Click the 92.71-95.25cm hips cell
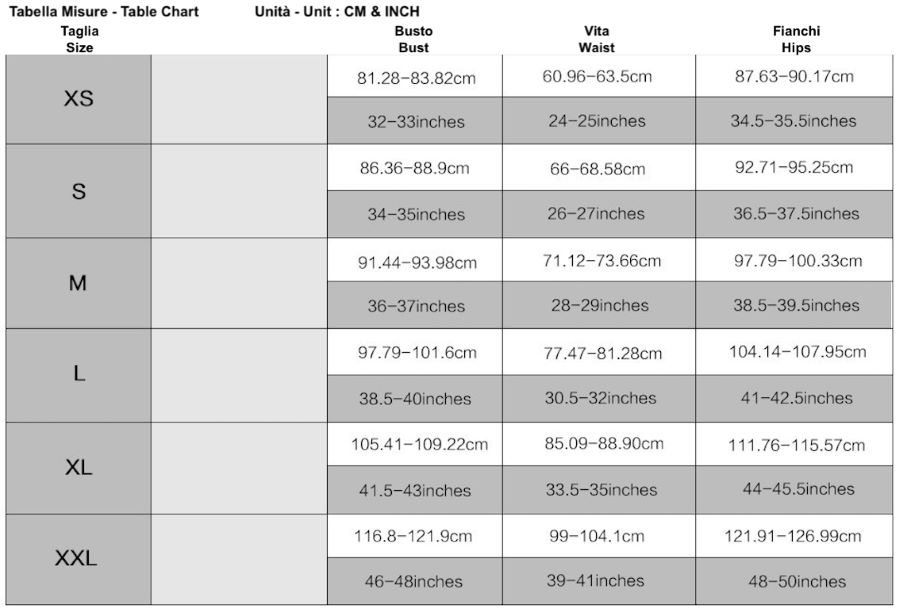The image size is (900, 613). 794,167
